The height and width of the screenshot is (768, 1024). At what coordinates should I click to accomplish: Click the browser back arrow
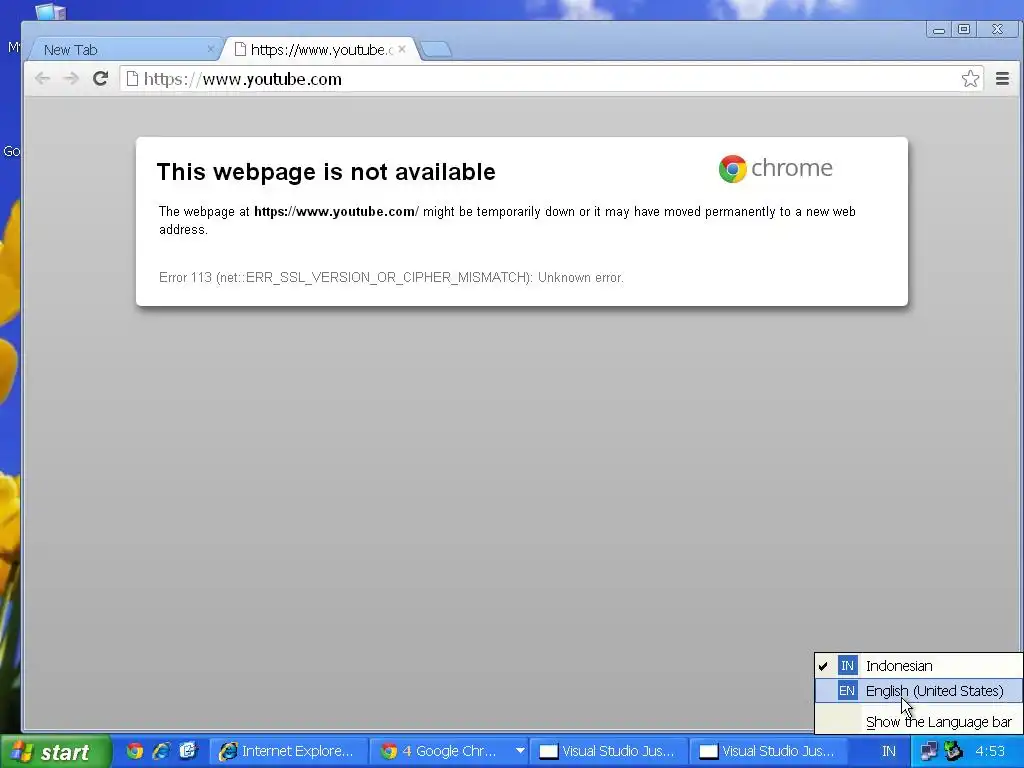point(42,79)
